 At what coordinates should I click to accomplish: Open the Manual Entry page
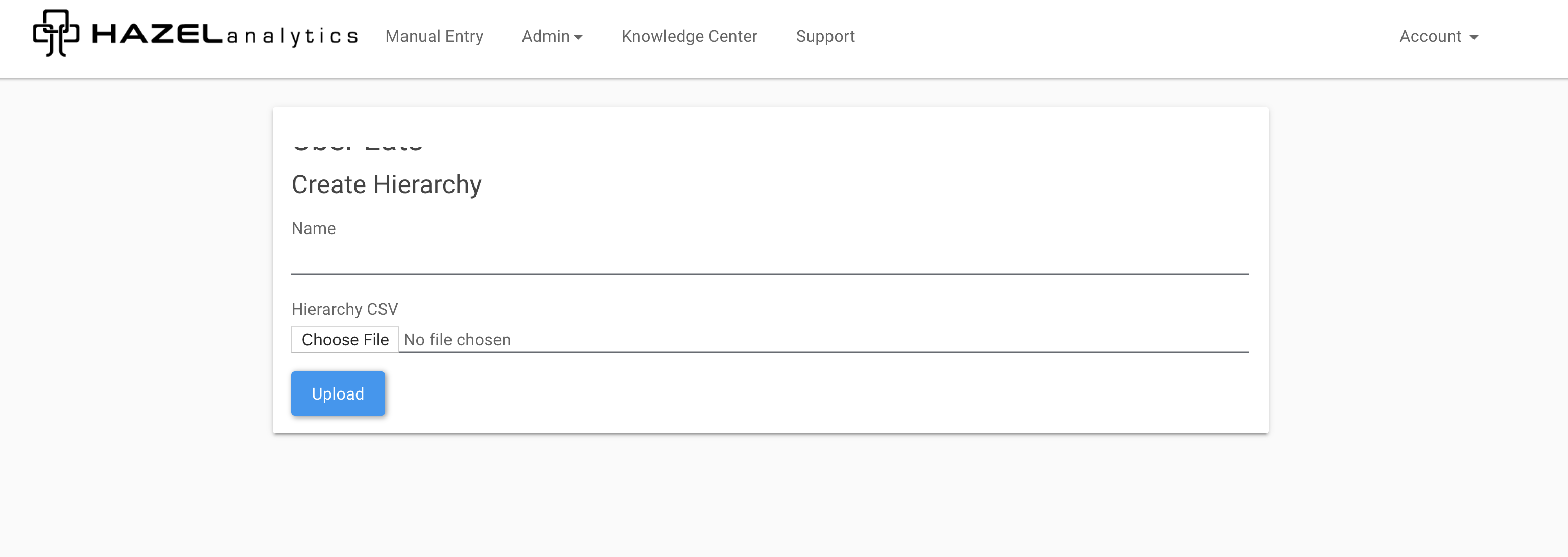point(434,36)
